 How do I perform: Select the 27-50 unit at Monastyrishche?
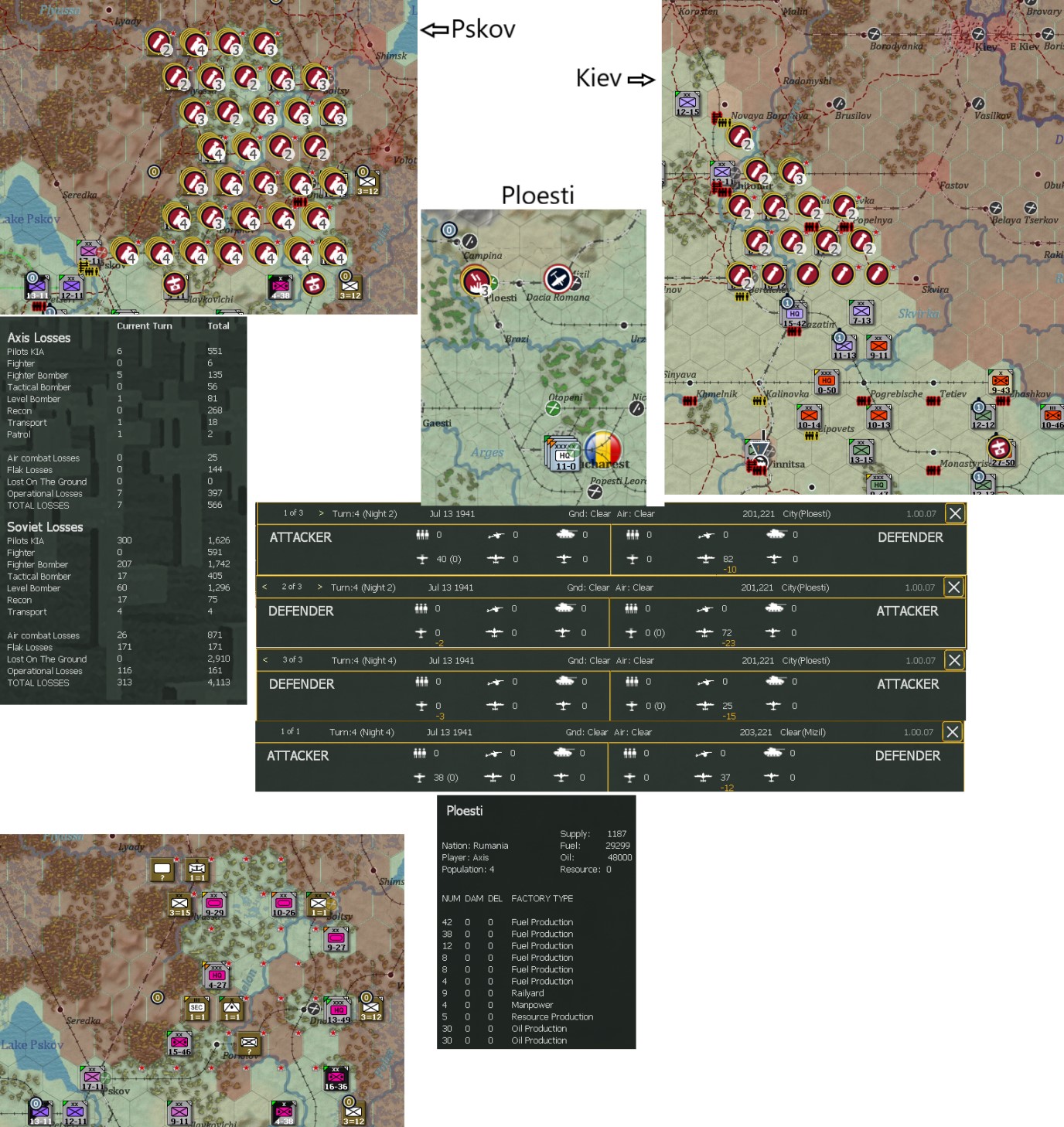(x=997, y=448)
